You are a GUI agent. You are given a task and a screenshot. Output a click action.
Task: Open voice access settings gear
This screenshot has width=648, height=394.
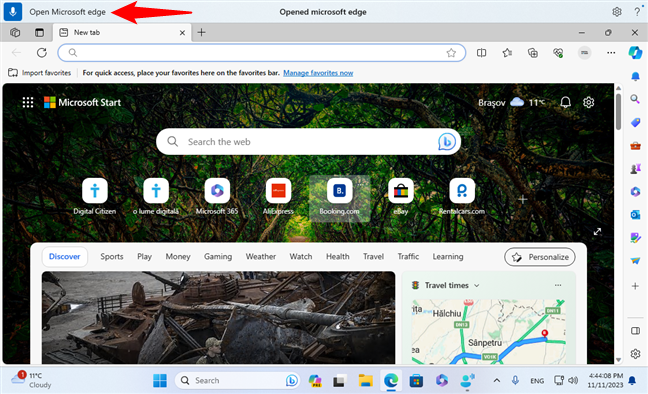click(617, 12)
